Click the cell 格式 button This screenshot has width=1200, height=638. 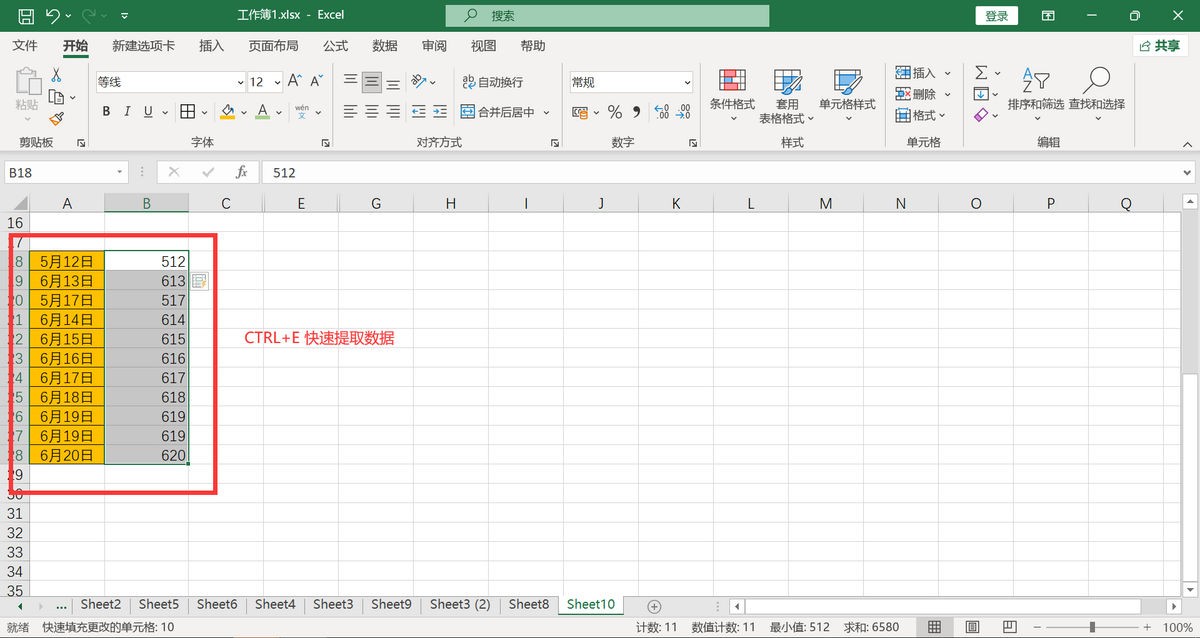point(920,116)
